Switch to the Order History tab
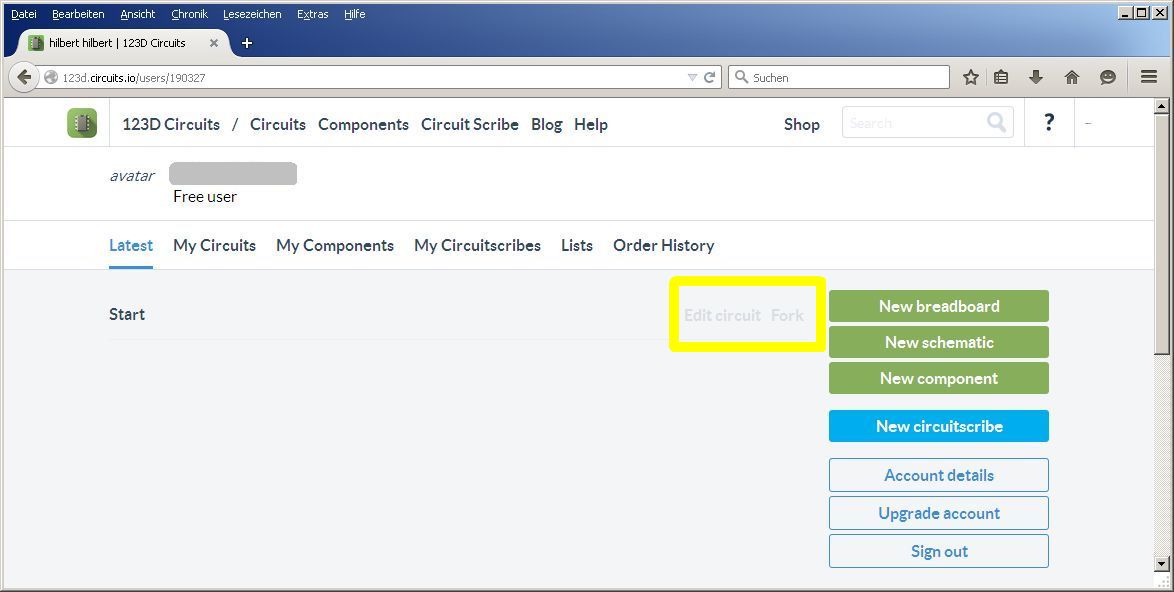 pyautogui.click(x=663, y=245)
